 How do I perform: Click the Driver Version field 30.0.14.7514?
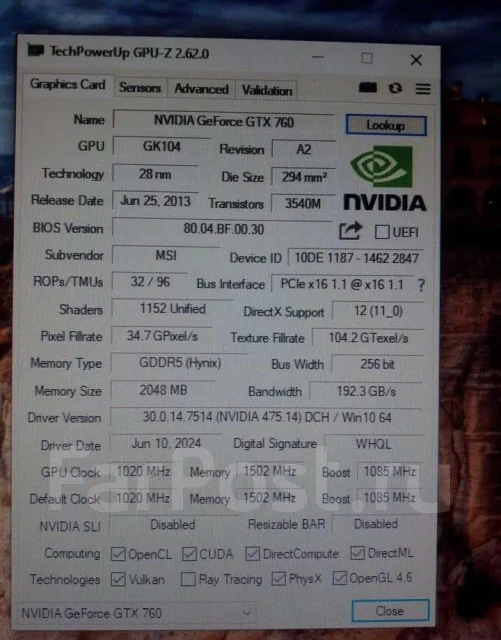267,418
